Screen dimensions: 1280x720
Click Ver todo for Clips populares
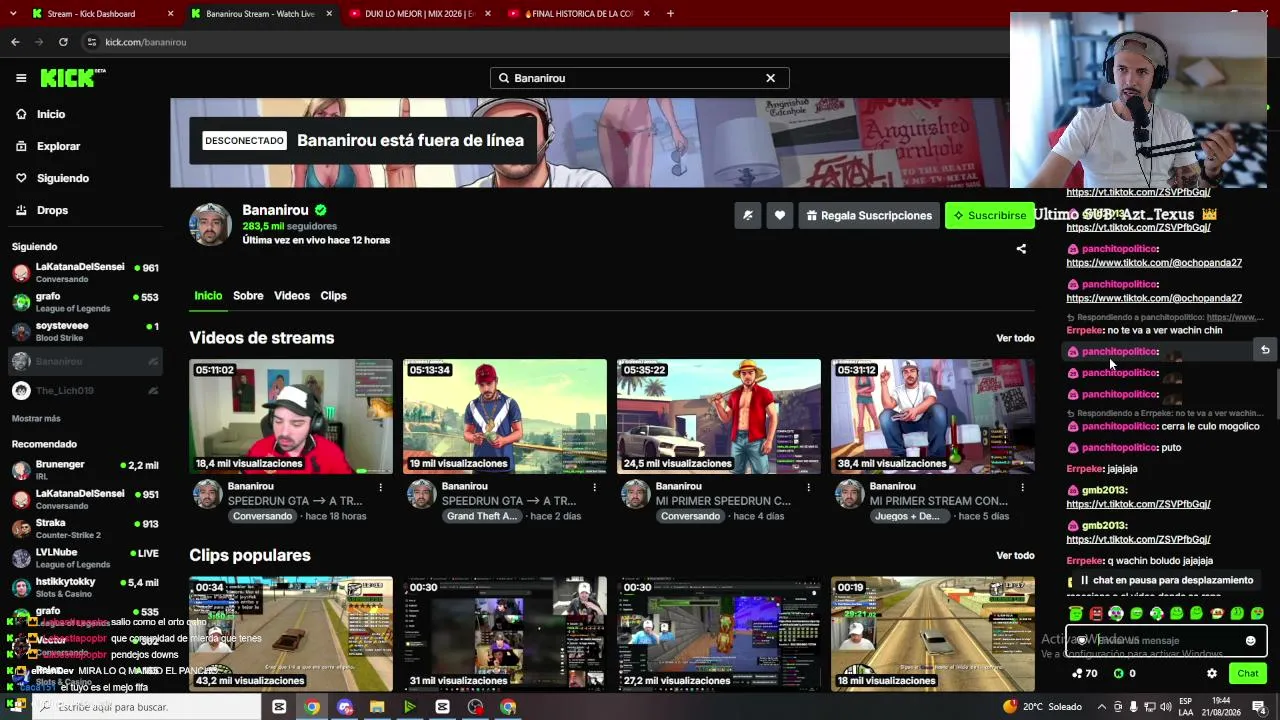tap(1015, 555)
